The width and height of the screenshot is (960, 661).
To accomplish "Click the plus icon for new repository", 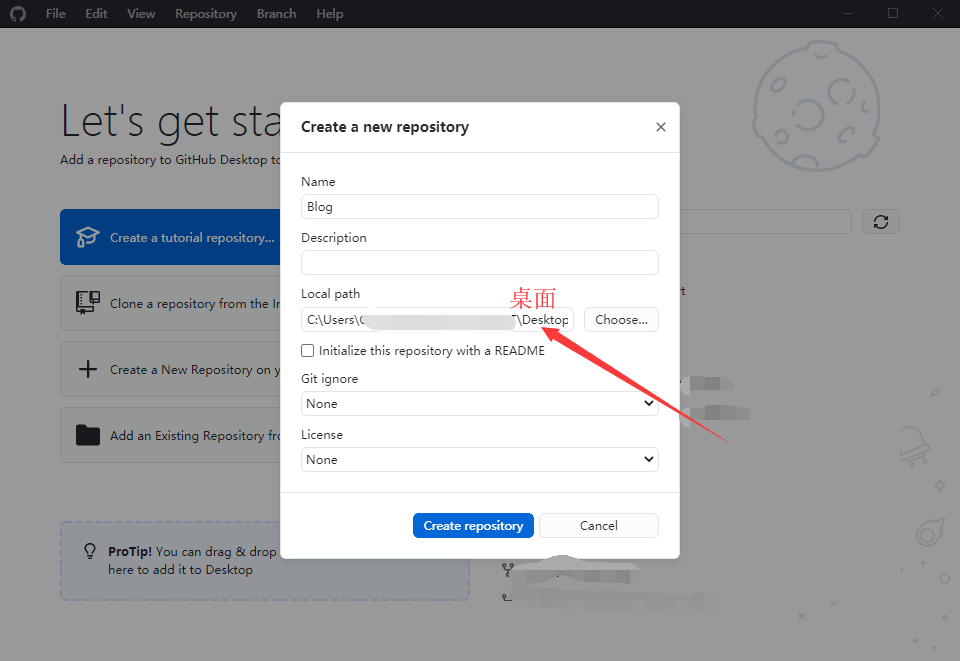I will coord(88,369).
